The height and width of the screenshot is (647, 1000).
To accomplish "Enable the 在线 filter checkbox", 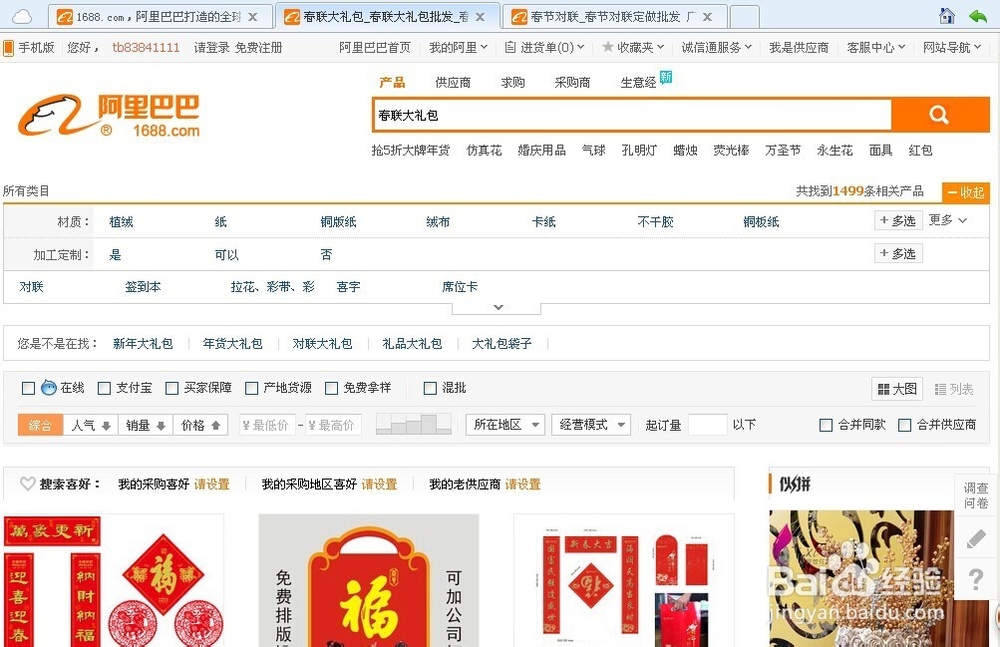I will [28, 388].
